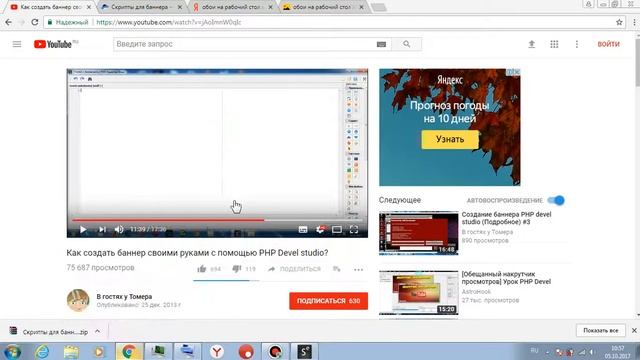Image resolution: width=640 pixels, height=360 pixels.
Task: Open title Создание баннера PHP devel studio #3
Action: [x=506, y=218]
